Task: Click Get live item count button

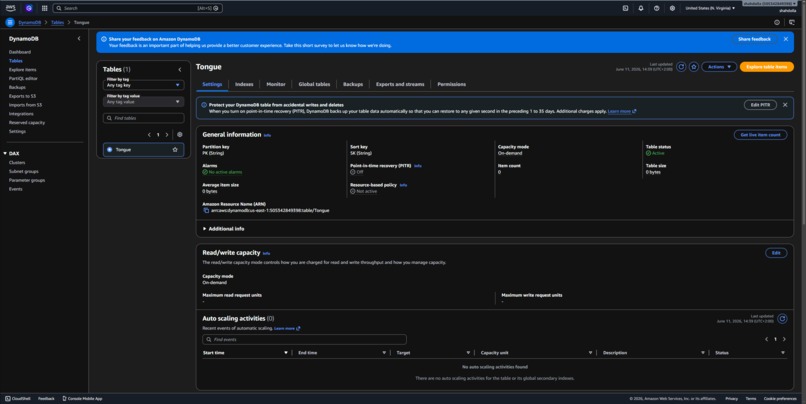Action: [x=760, y=135]
